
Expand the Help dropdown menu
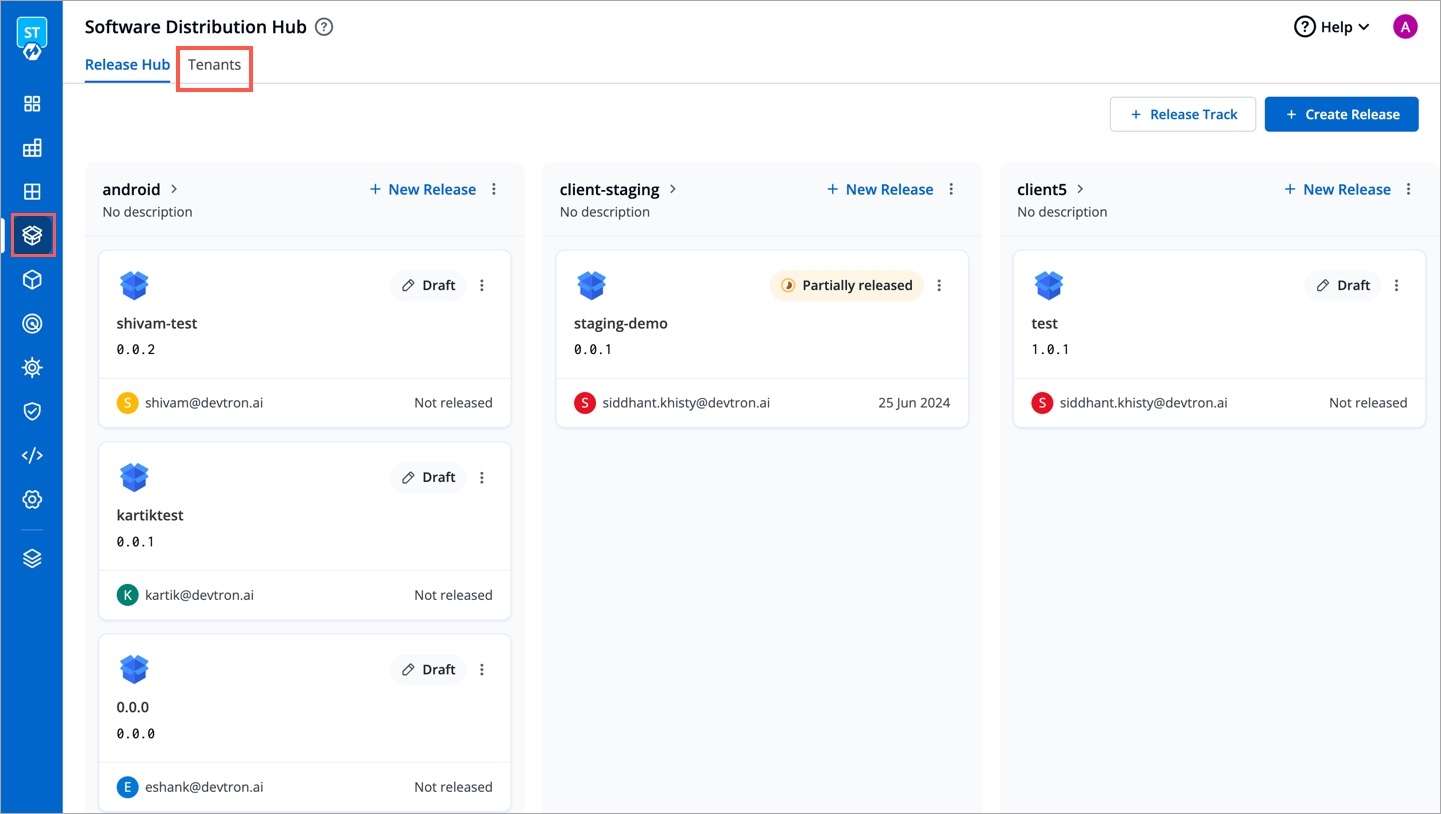pyautogui.click(x=1332, y=27)
